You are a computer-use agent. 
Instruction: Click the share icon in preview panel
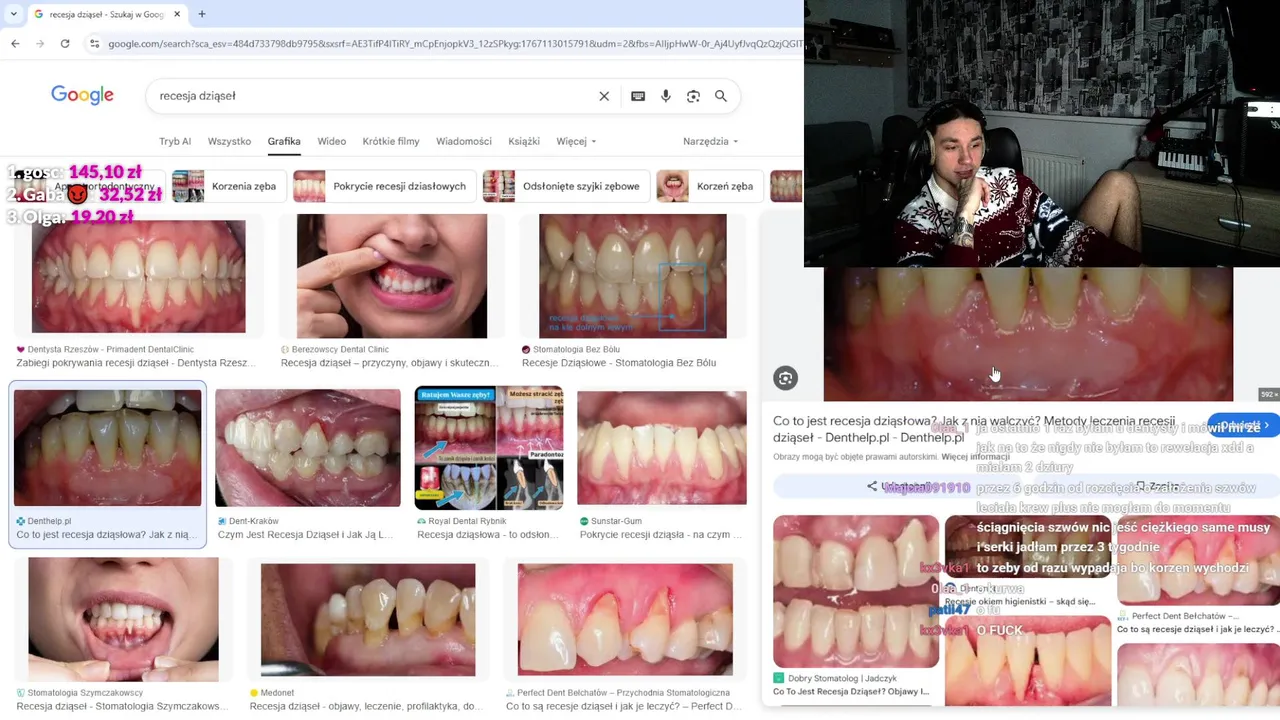click(x=872, y=487)
